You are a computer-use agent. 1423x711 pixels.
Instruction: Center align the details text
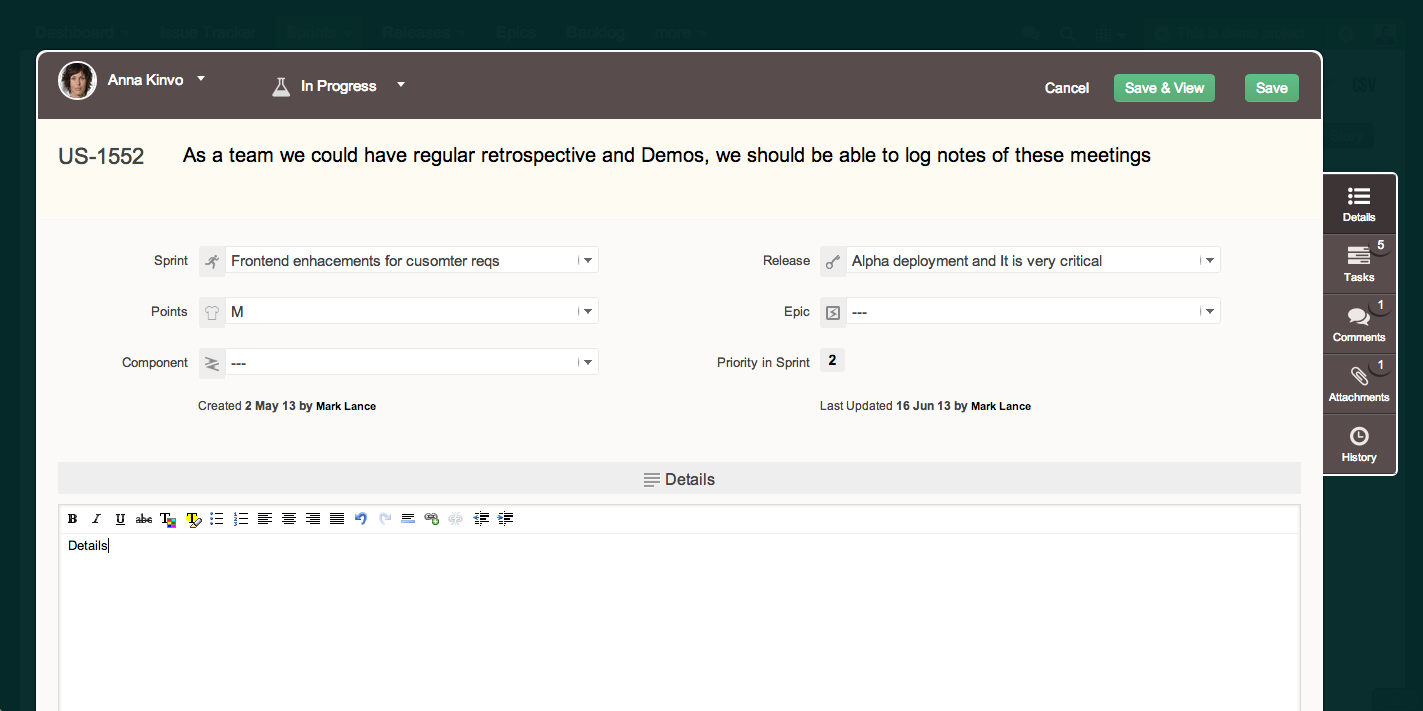coord(288,519)
